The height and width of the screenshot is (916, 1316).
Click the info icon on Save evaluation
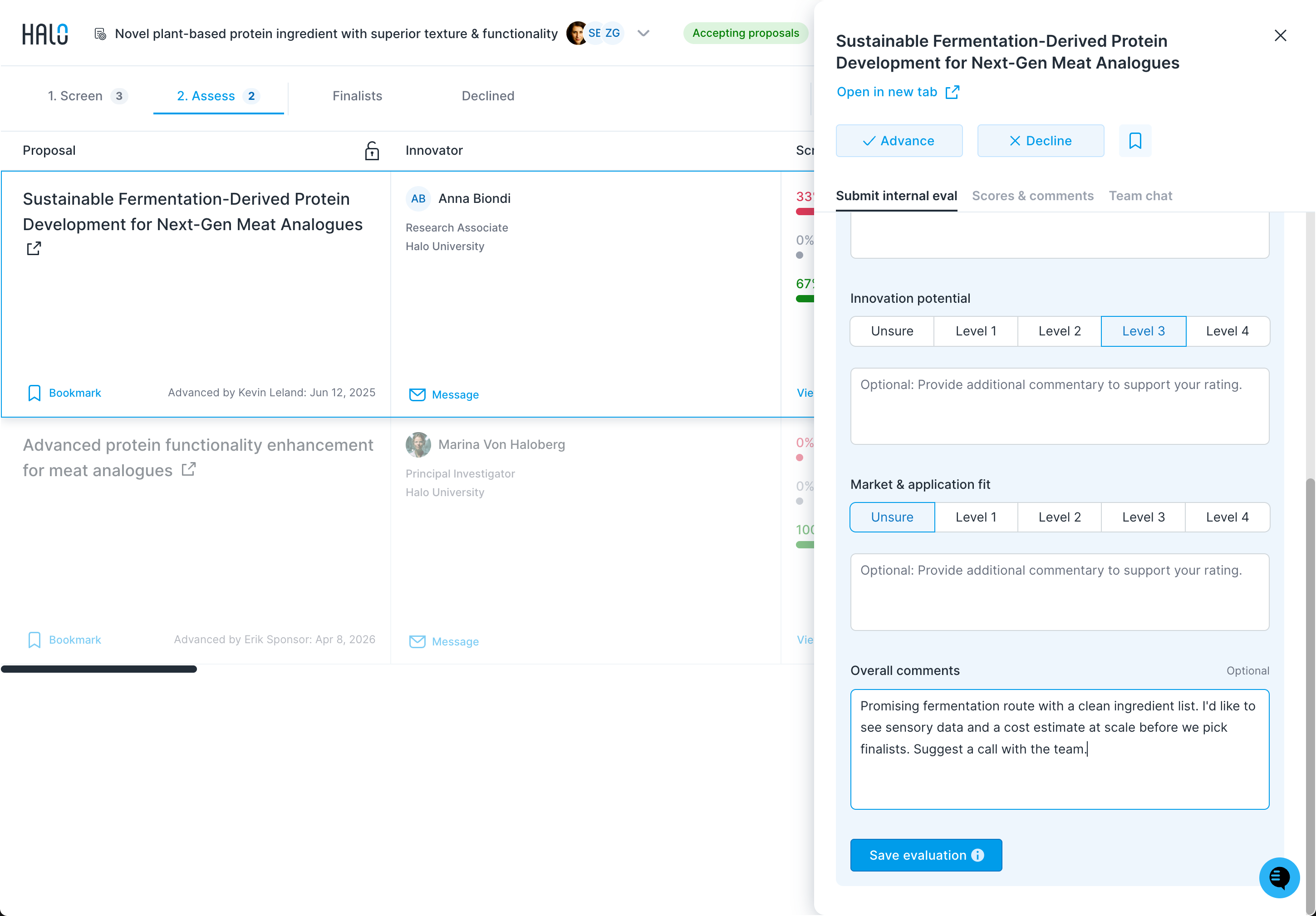click(x=978, y=855)
